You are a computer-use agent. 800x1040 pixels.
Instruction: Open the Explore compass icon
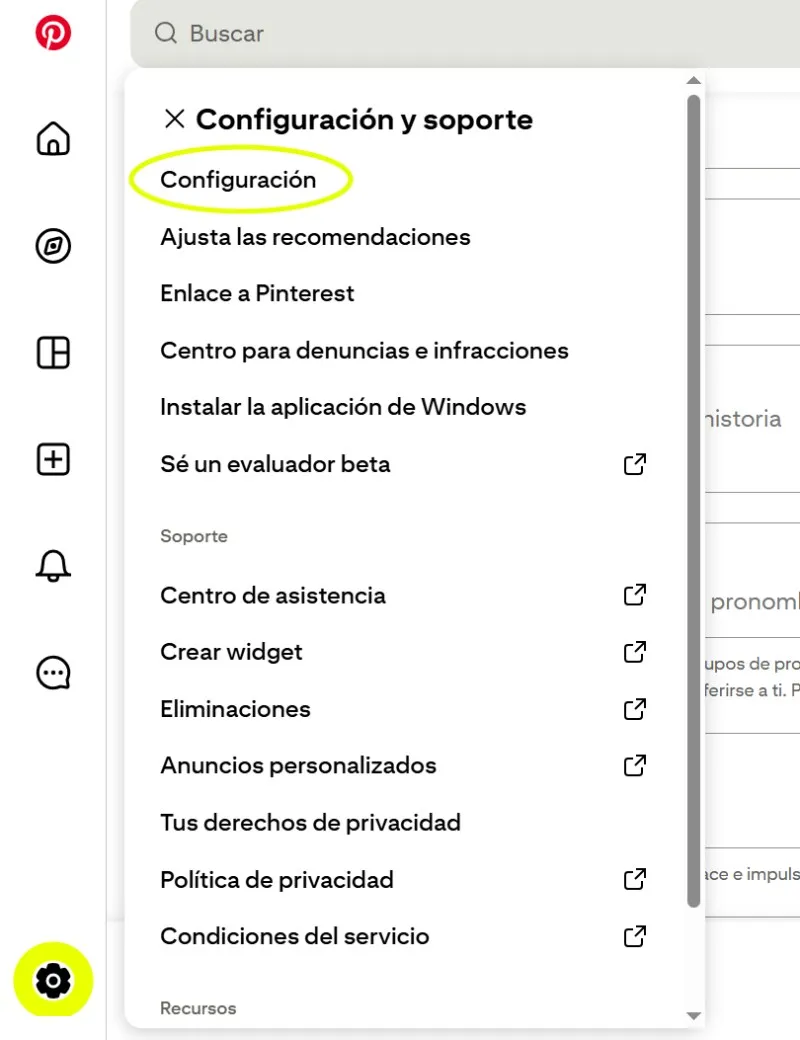point(53,246)
